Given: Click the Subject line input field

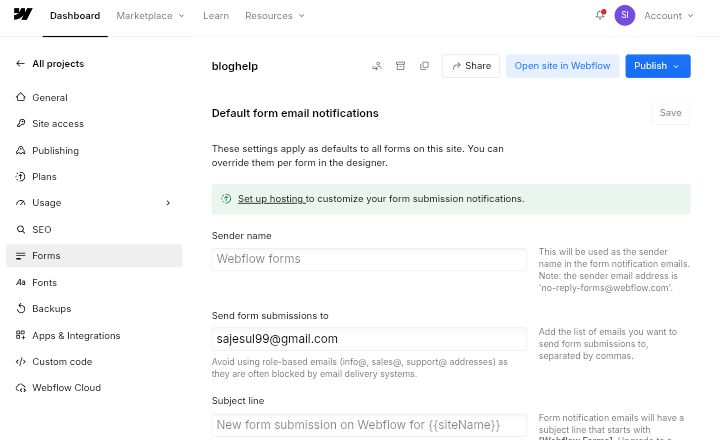Looking at the screenshot, I should (x=369, y=425).
